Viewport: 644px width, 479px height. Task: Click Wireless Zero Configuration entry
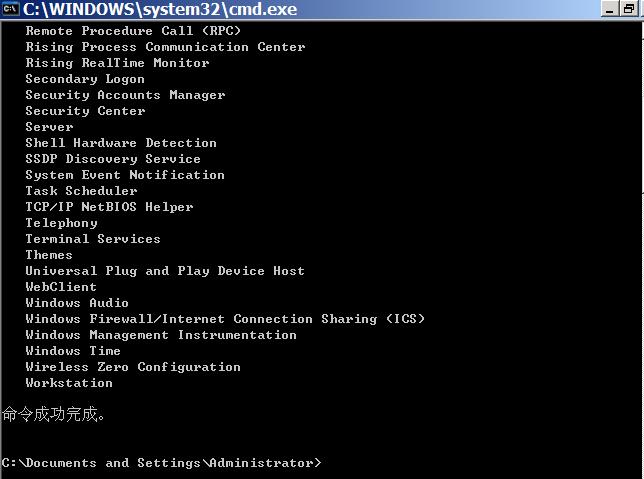pos(133,367)
